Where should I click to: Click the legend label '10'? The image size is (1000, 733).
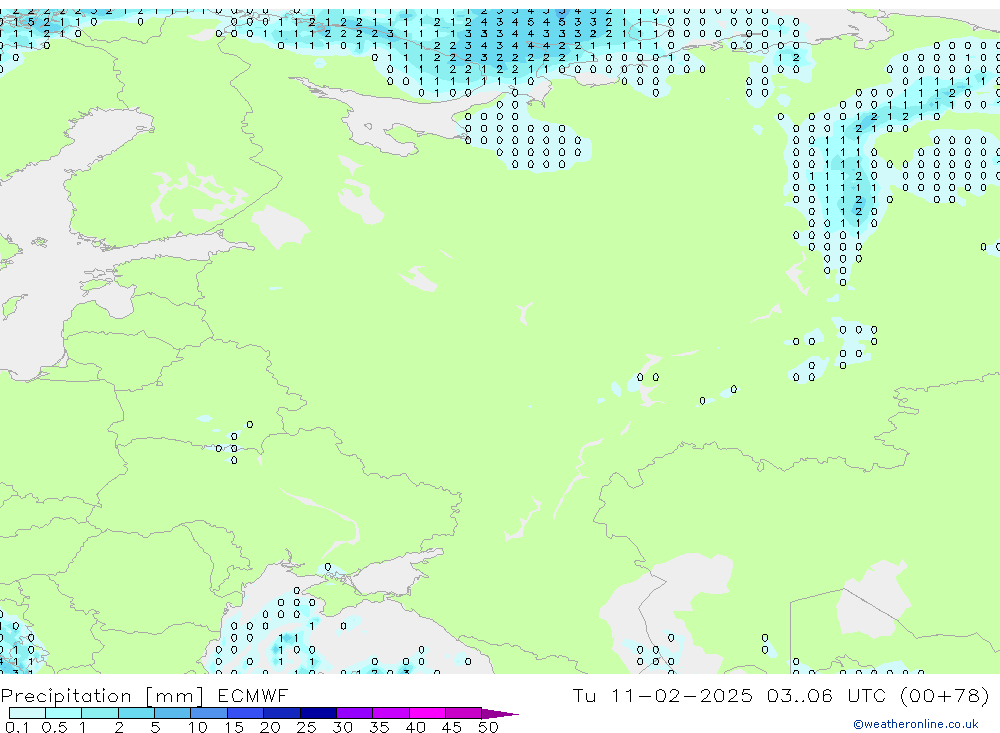[x=198, y=727]
